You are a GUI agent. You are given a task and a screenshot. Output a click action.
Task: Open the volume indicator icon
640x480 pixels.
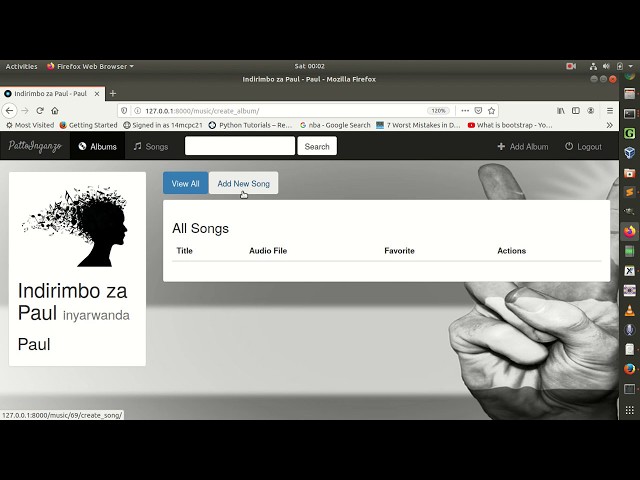pyautogui.click(x=606, y=66)
